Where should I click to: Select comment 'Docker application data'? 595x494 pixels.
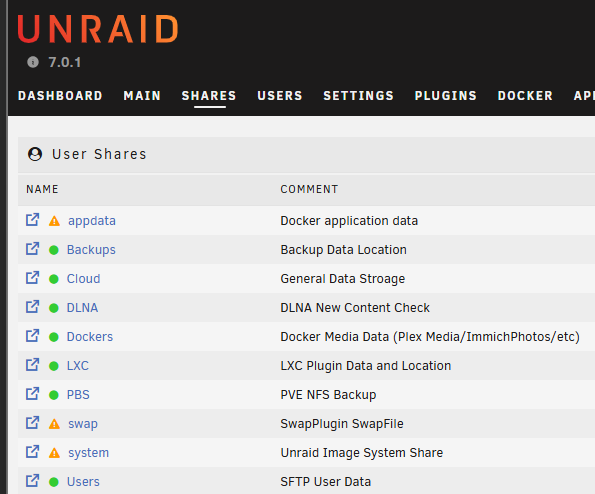349,221
